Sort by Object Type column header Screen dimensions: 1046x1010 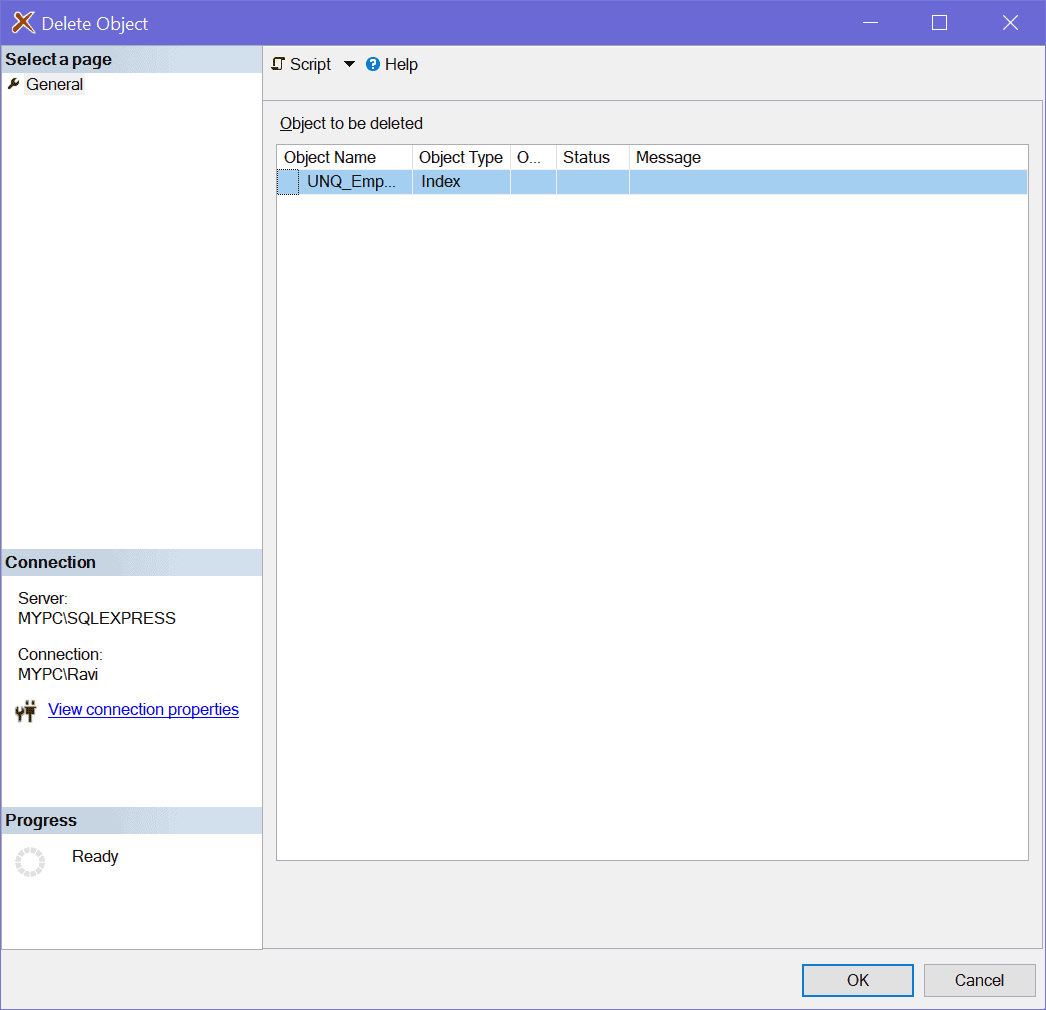461,158
